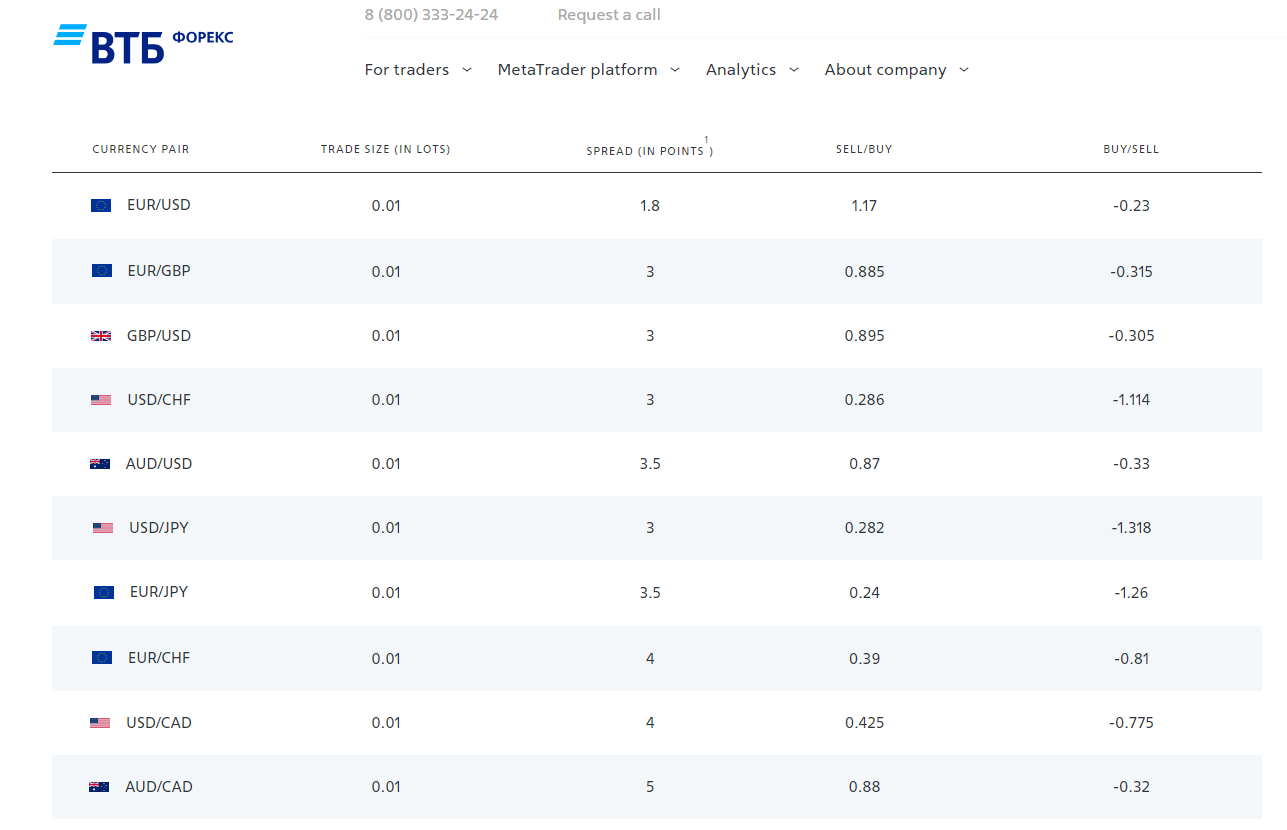Click the UK flag beside GBP/USD

point(101,336)
